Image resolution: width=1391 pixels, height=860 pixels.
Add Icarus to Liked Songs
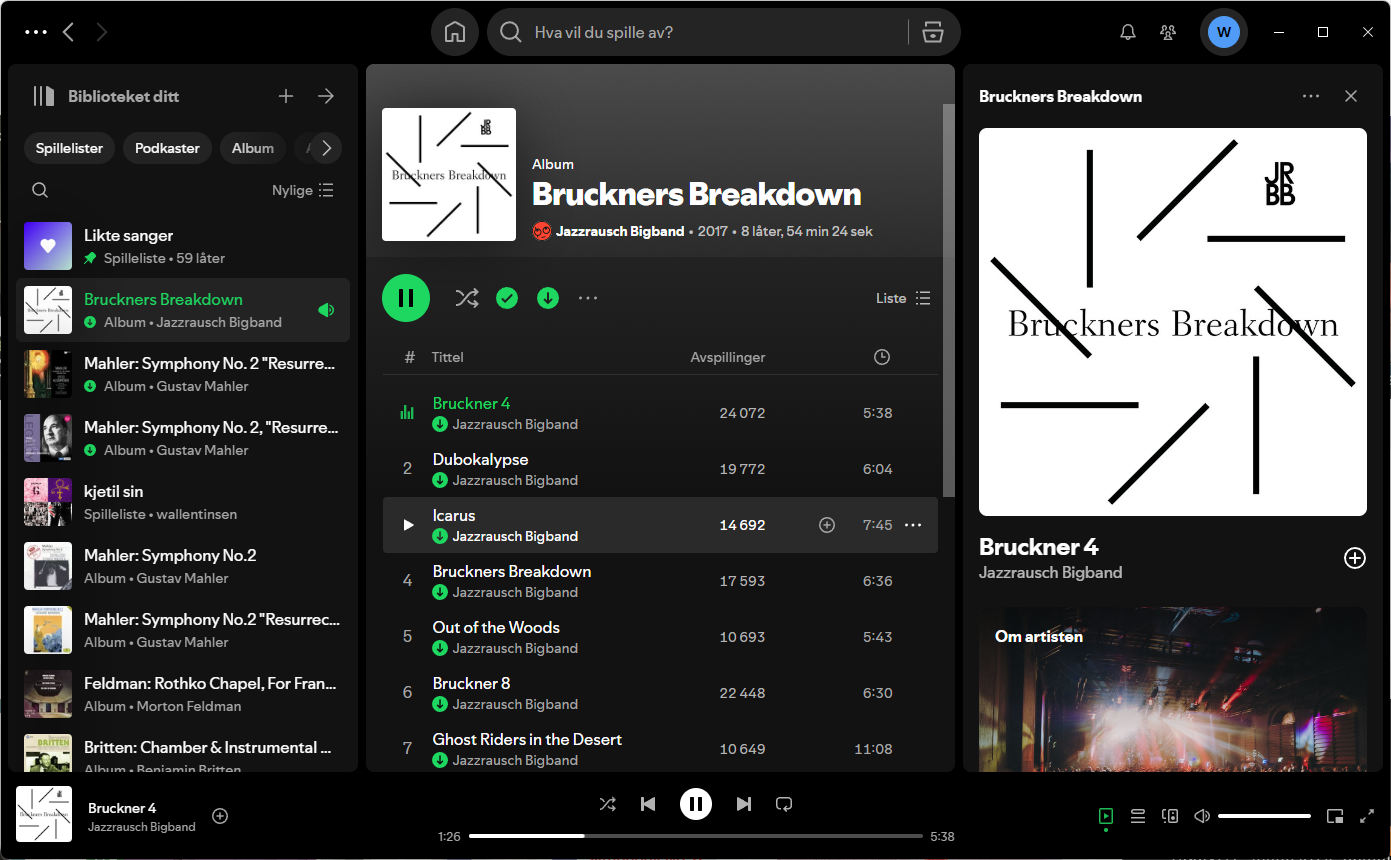coord(827,525)
